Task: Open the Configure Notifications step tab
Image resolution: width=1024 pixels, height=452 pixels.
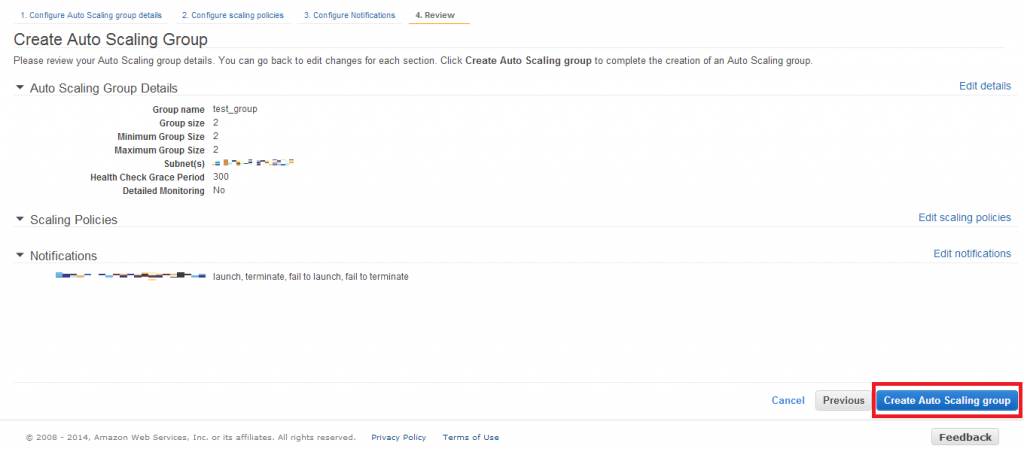Action: 349,15
